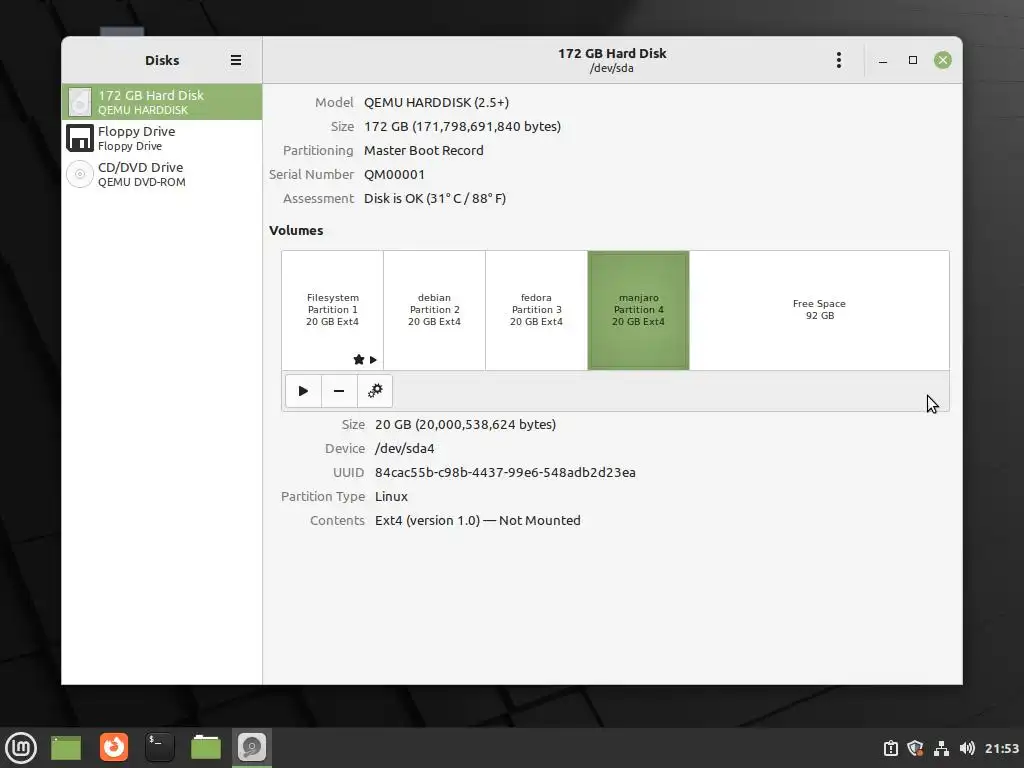Open volume control tray icon
Viewport: 1024px width, 768px height.
tap(967, 748)
